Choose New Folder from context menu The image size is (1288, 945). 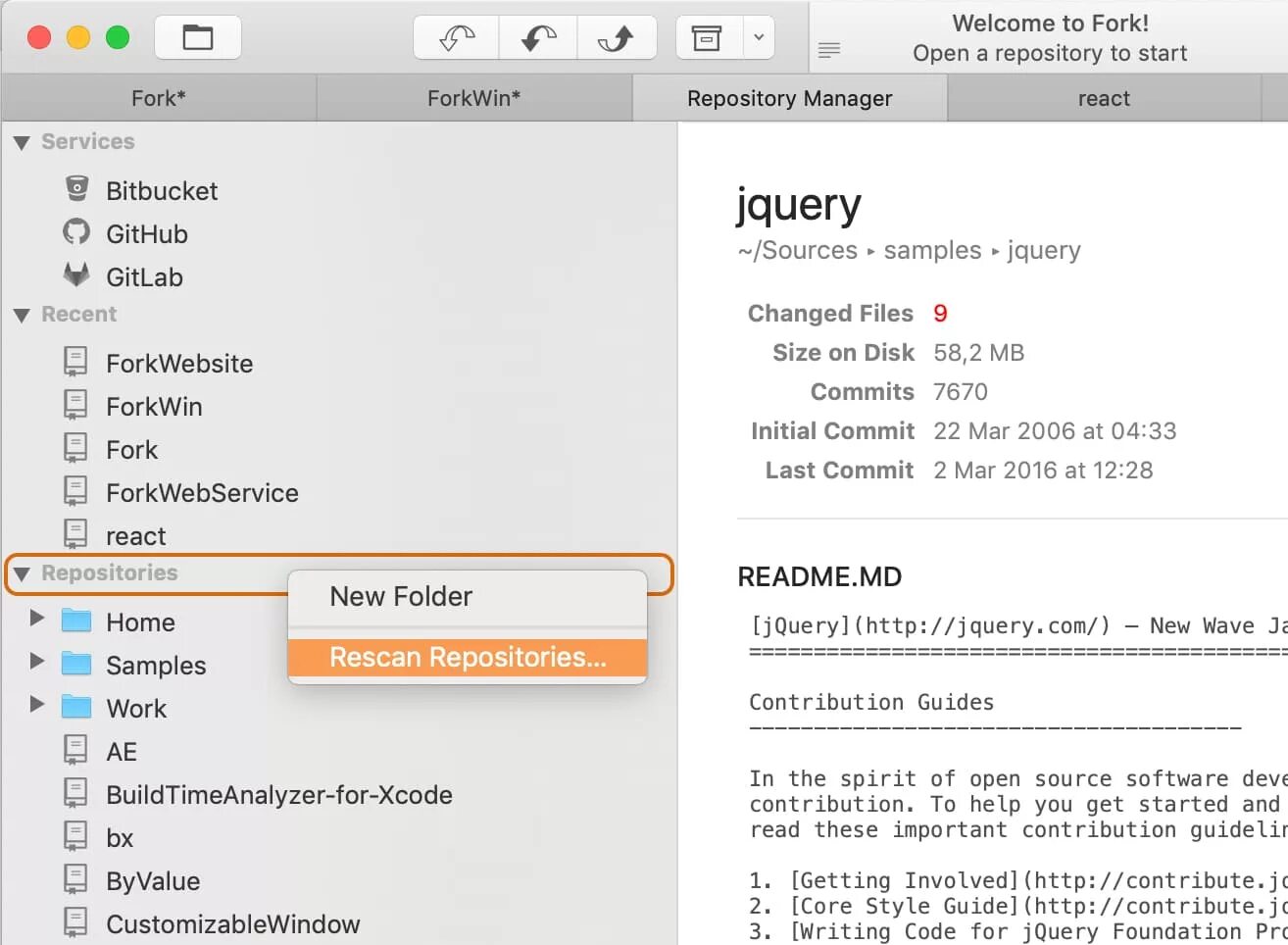(468, 596)
